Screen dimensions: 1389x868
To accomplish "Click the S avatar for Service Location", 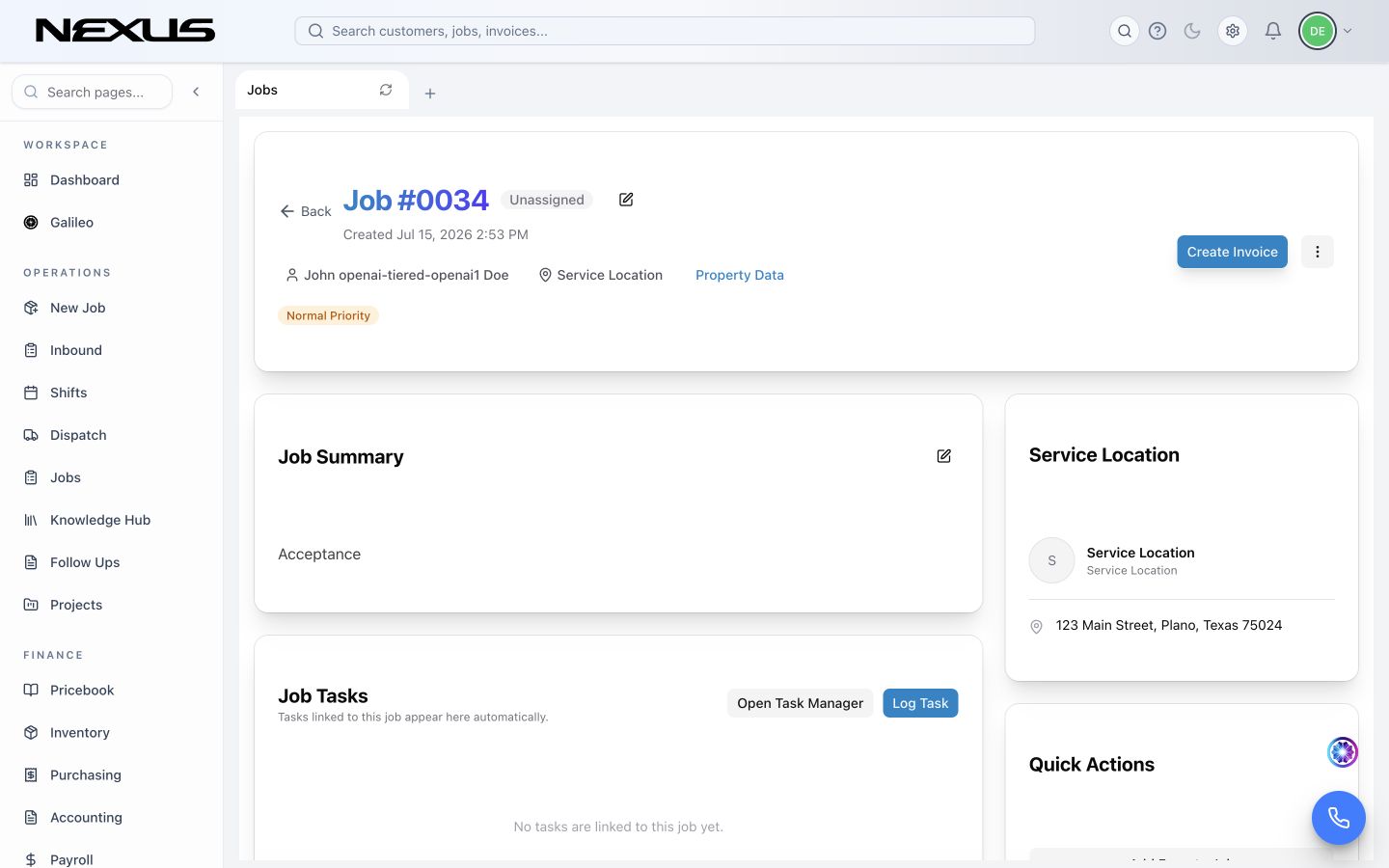I will click(x=1052, y=560).
